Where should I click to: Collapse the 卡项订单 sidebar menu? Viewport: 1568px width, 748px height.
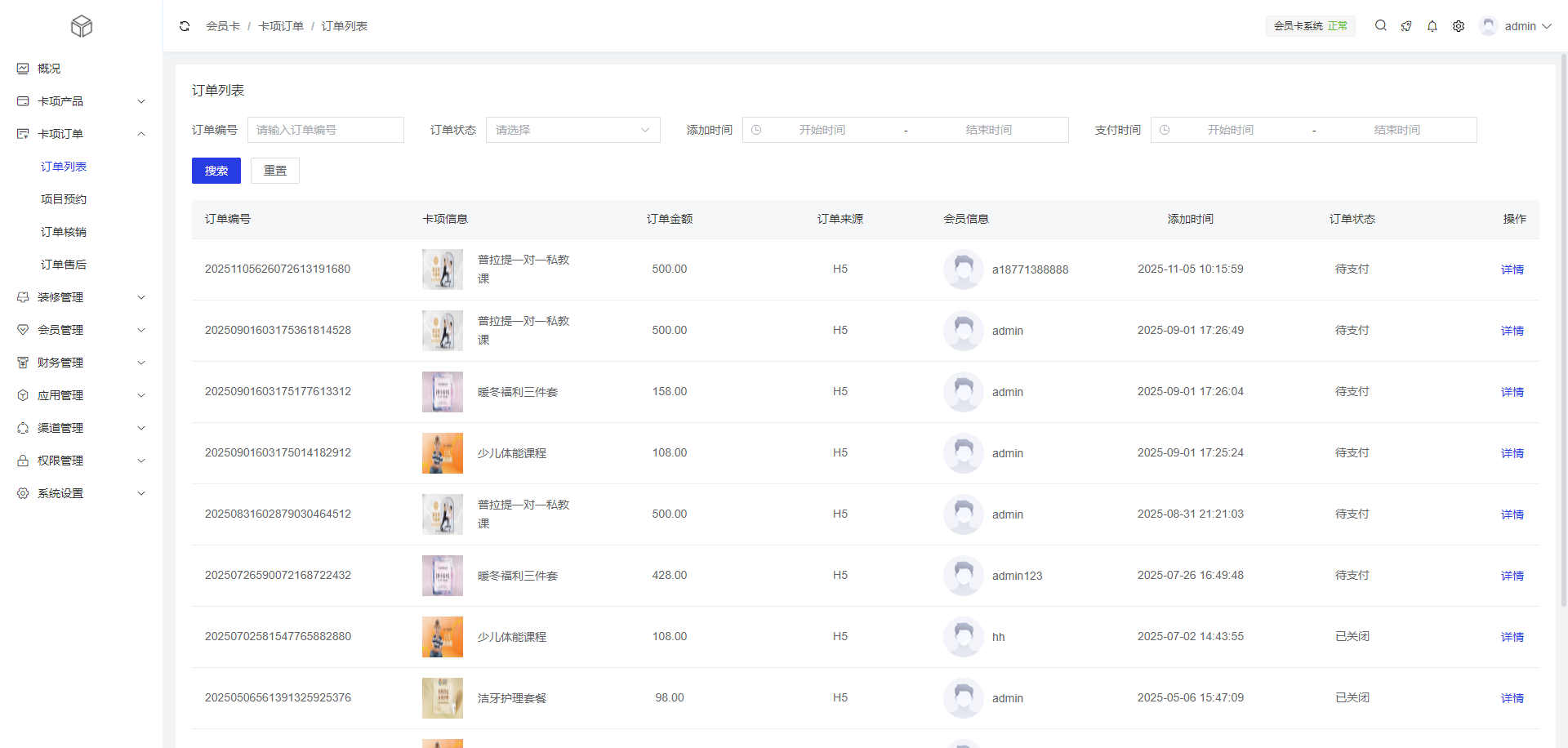[80, 134]
